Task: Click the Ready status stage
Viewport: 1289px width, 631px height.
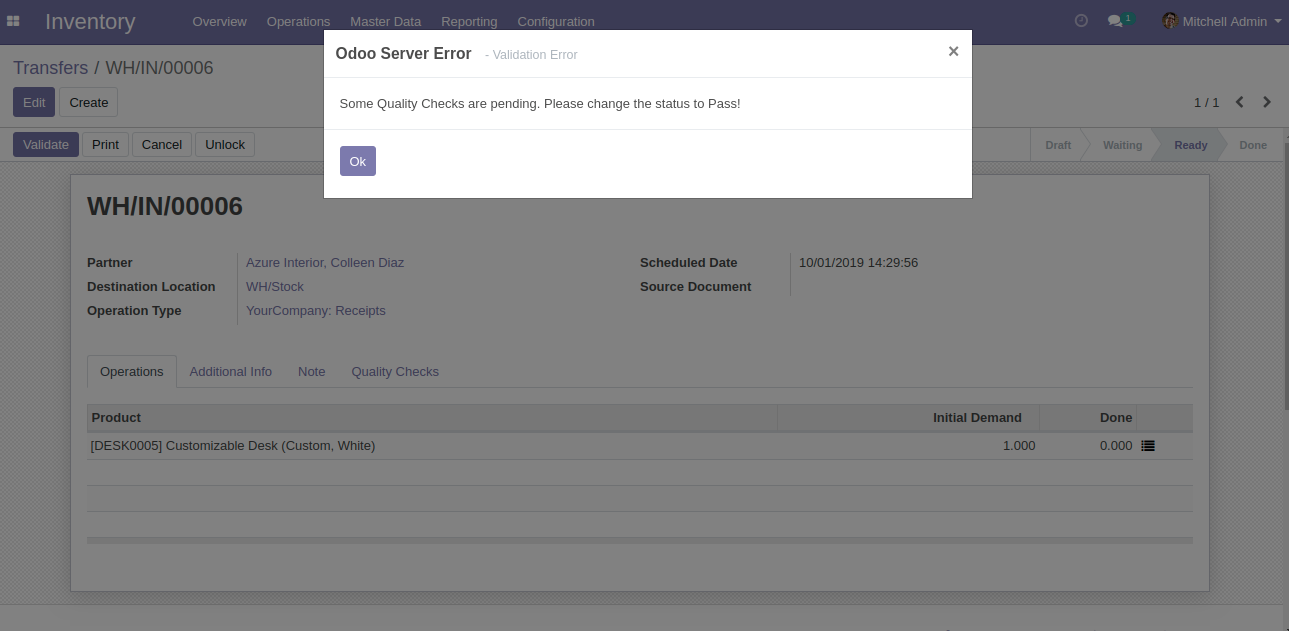Action: click(1190, 145)
